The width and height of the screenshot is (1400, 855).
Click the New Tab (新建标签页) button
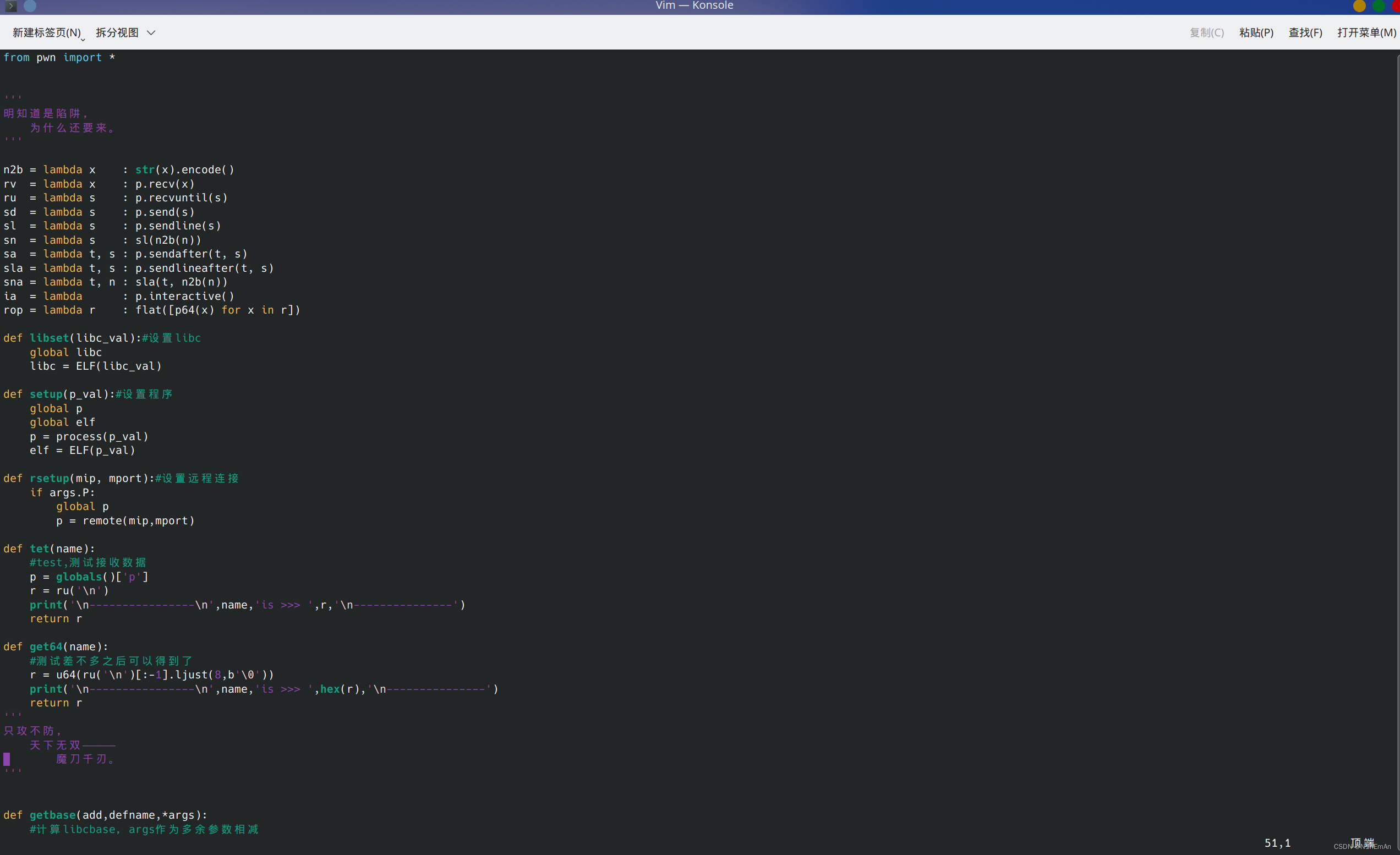[x=46, y=33]
